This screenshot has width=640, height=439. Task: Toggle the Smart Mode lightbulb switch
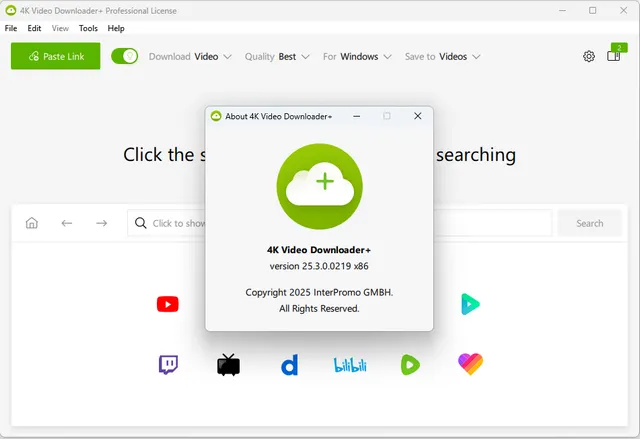(124, 56)
